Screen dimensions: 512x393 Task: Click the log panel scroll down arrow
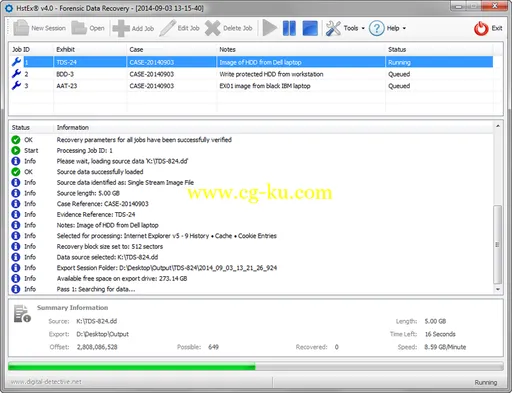click(498, 289)
